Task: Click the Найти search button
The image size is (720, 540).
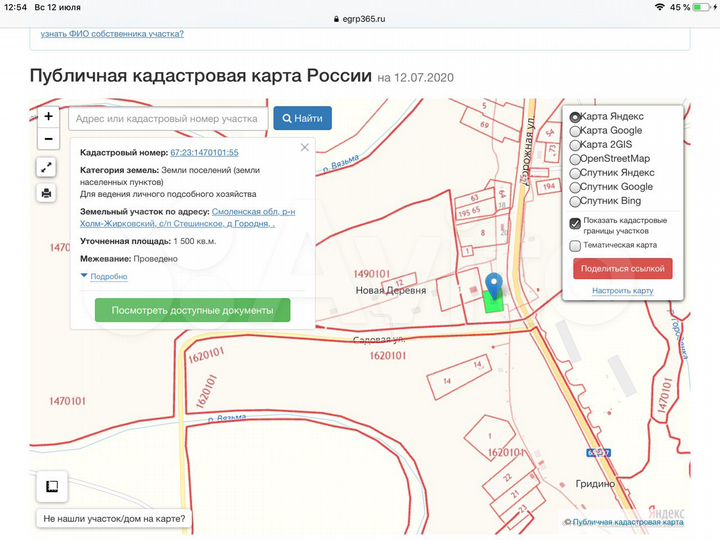Action: (303, 118)
